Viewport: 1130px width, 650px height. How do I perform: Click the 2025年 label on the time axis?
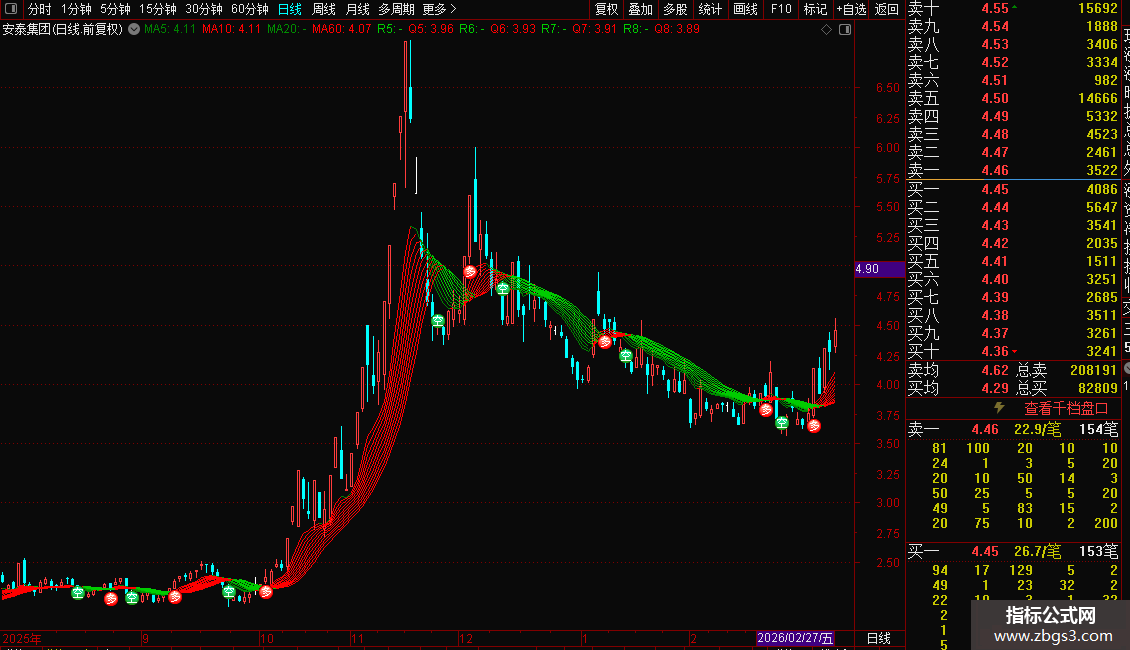22,638
